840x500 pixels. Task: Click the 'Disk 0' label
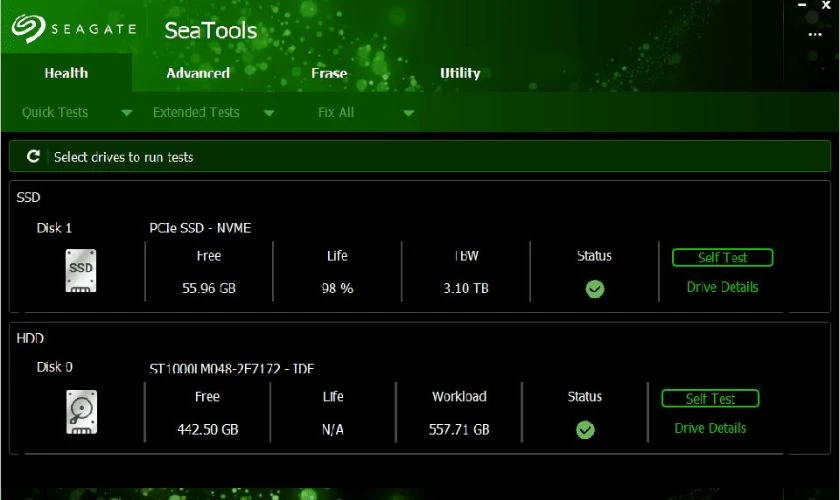click(x=54, y=367)
